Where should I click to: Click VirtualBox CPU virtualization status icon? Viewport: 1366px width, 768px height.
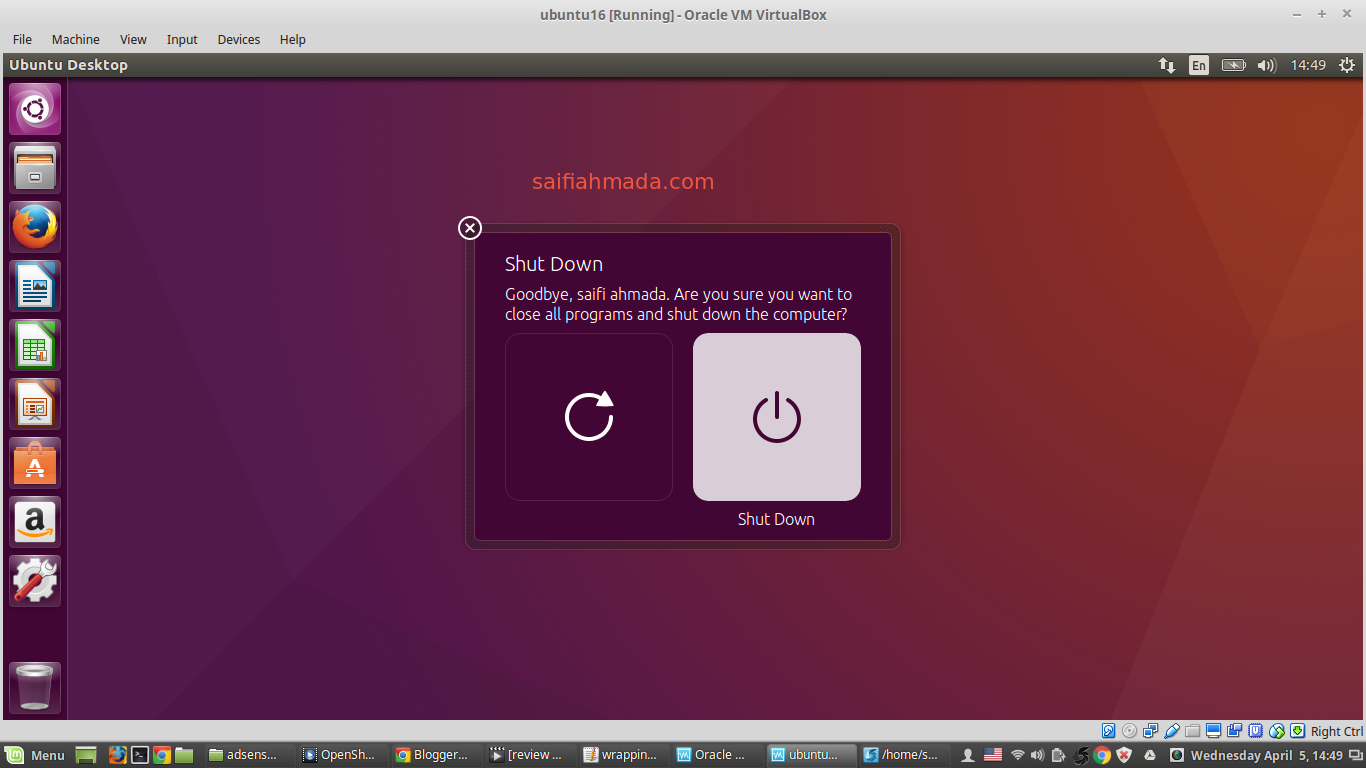[x=1255, y=731]
